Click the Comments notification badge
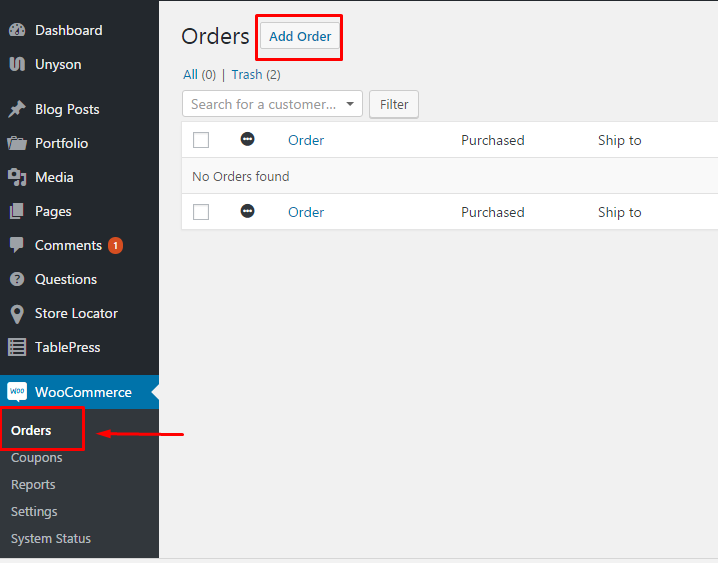 (115, 245)
